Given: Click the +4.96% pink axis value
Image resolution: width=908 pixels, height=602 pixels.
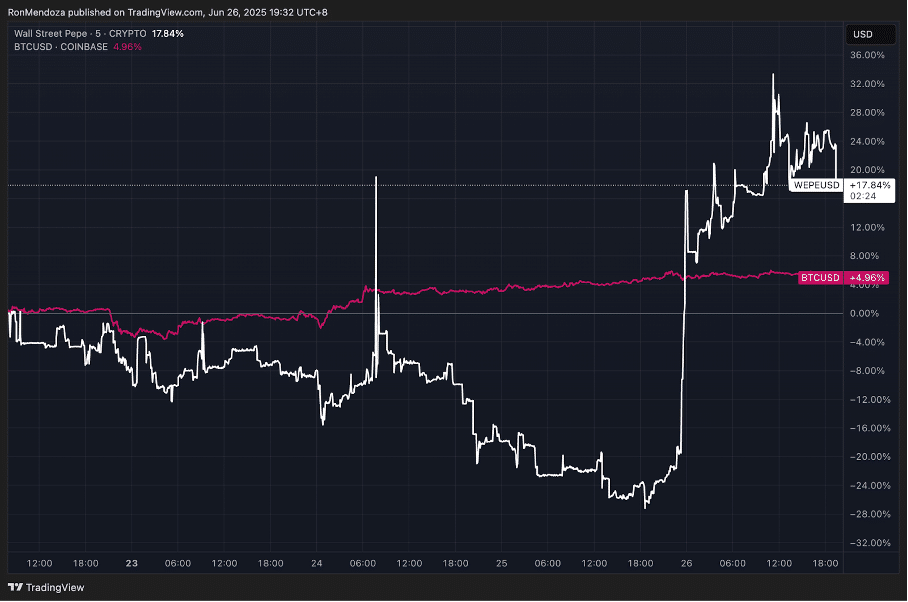Looking at the screenshot, I should [x=866, y=277].
